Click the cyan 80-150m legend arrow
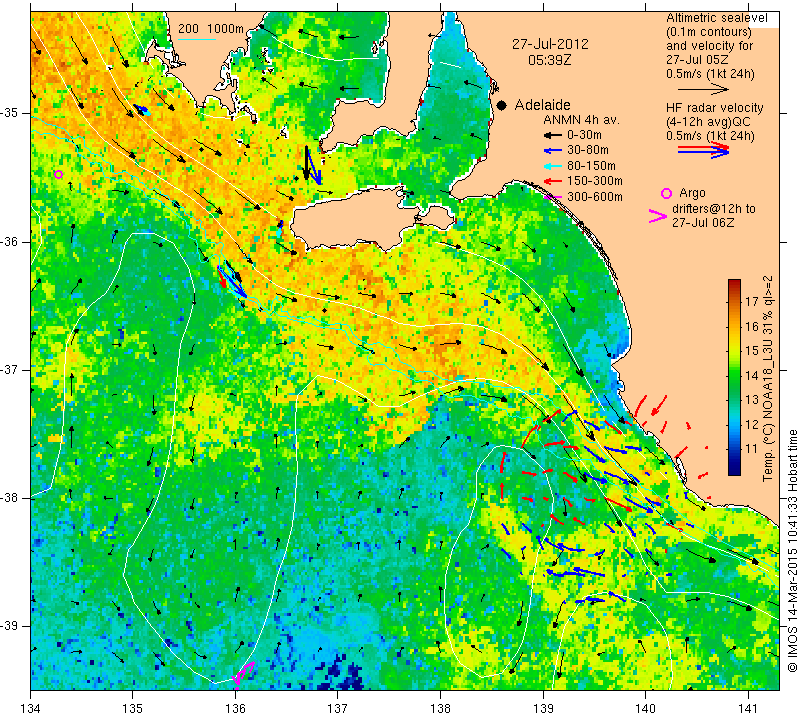The image size is (800, 720). pos(553,166)
